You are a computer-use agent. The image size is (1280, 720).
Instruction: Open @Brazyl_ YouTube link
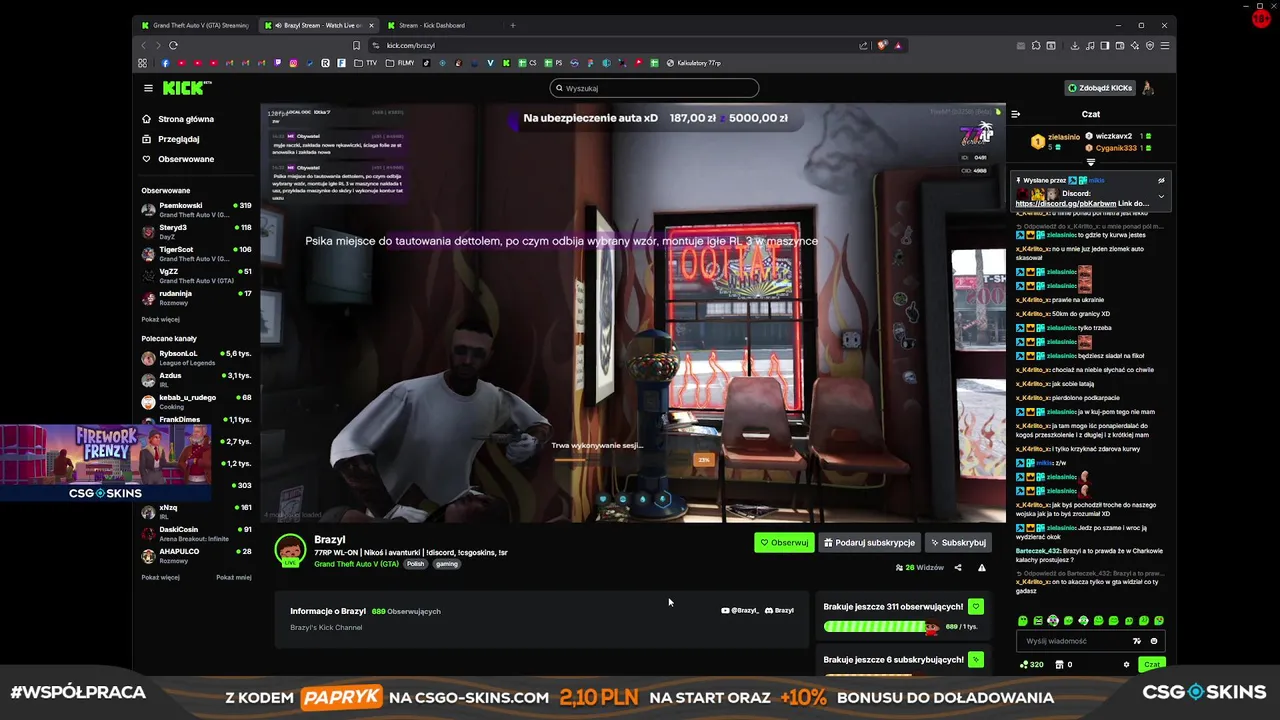pos(739,611)
